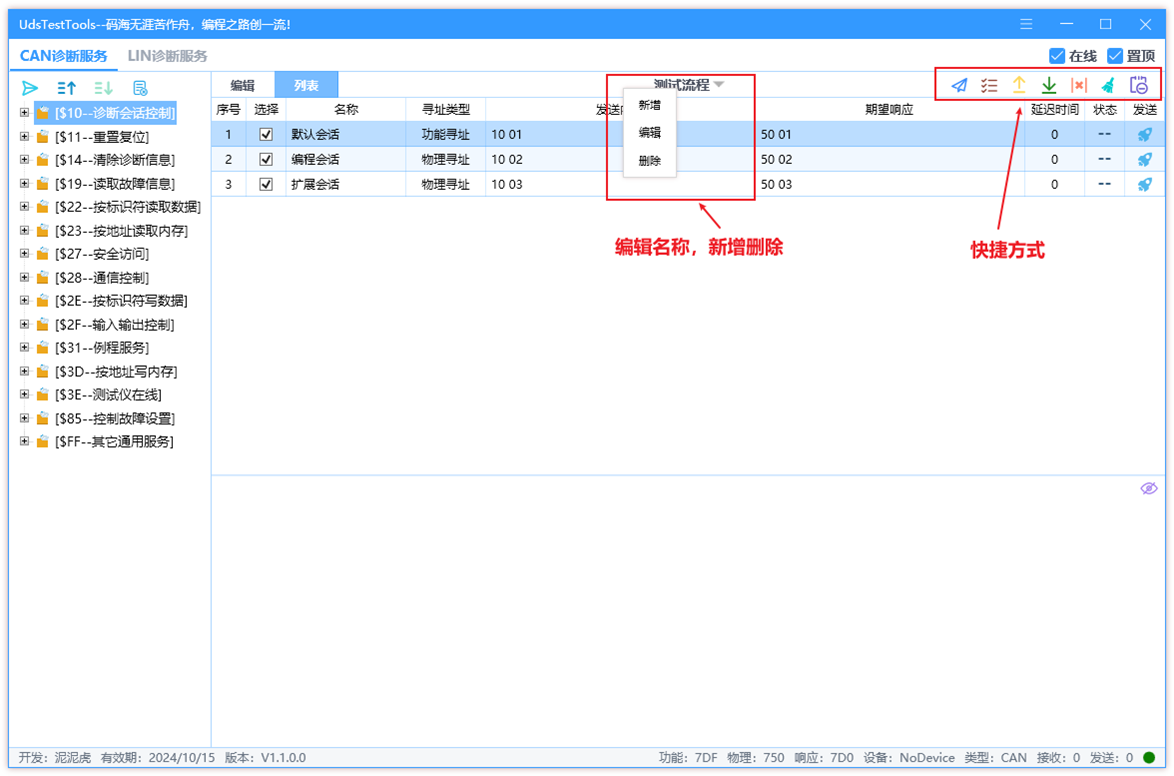Viewport: 1174px width, 776px height.
Task: Click the orange delete-row shortcut icon
Action: click(1079, 85)
